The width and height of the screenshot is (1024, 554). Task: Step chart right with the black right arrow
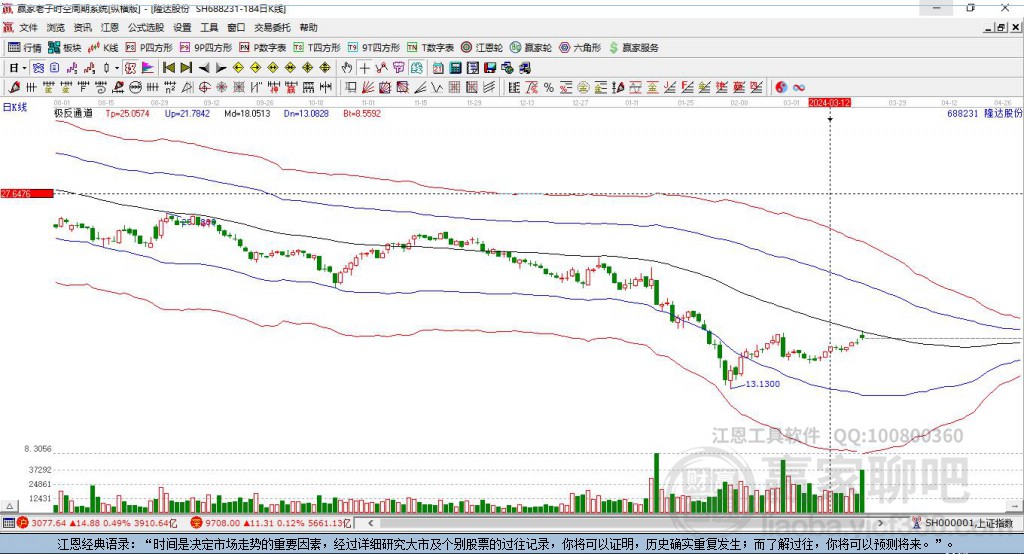pyautogui.click(x=221, y=68)
